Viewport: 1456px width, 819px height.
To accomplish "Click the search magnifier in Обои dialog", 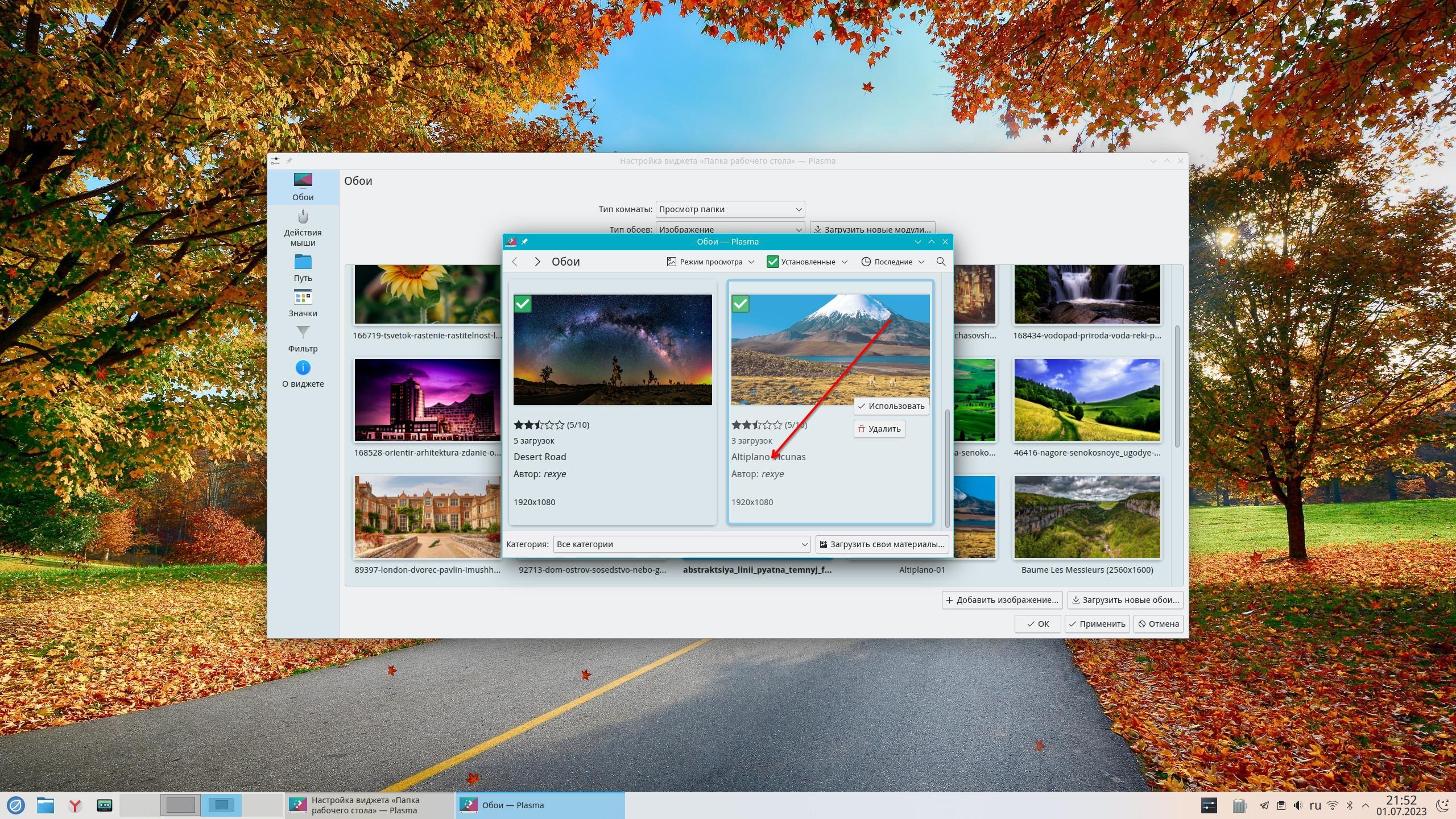I will pyautogui.click(x=941, y=262).
